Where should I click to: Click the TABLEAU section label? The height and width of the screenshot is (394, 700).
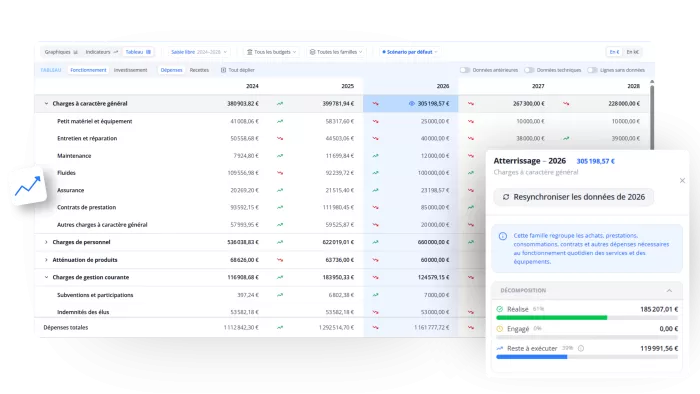(x=51, y=70)
